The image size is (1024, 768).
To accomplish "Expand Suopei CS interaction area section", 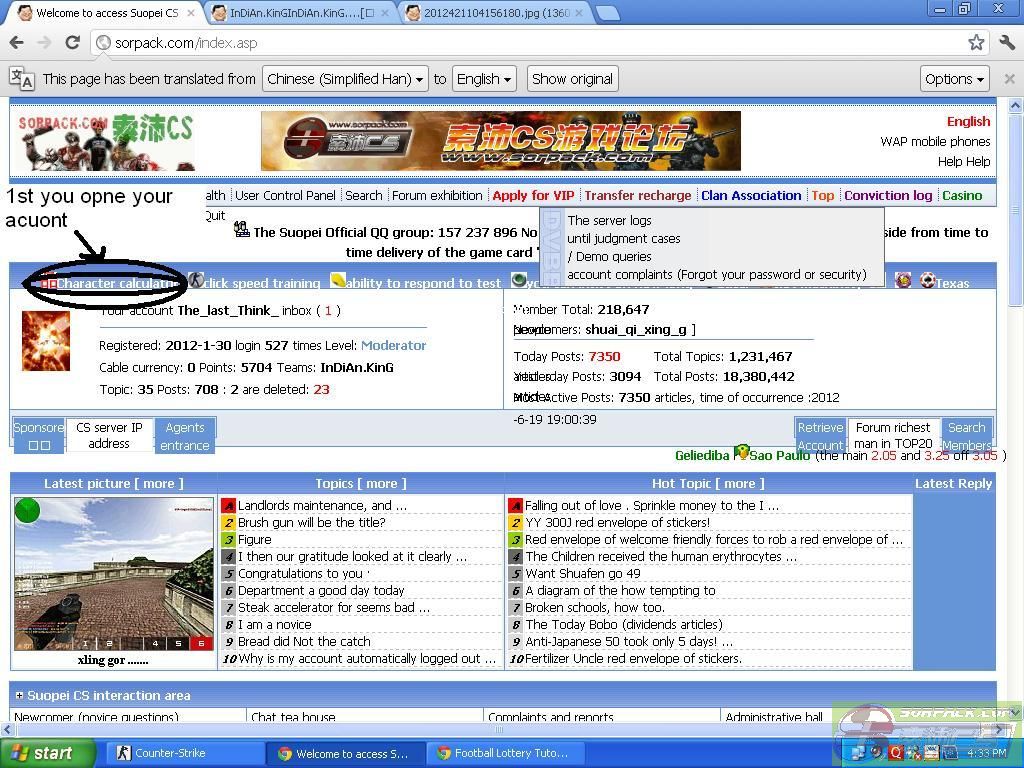I will [19, 695].
